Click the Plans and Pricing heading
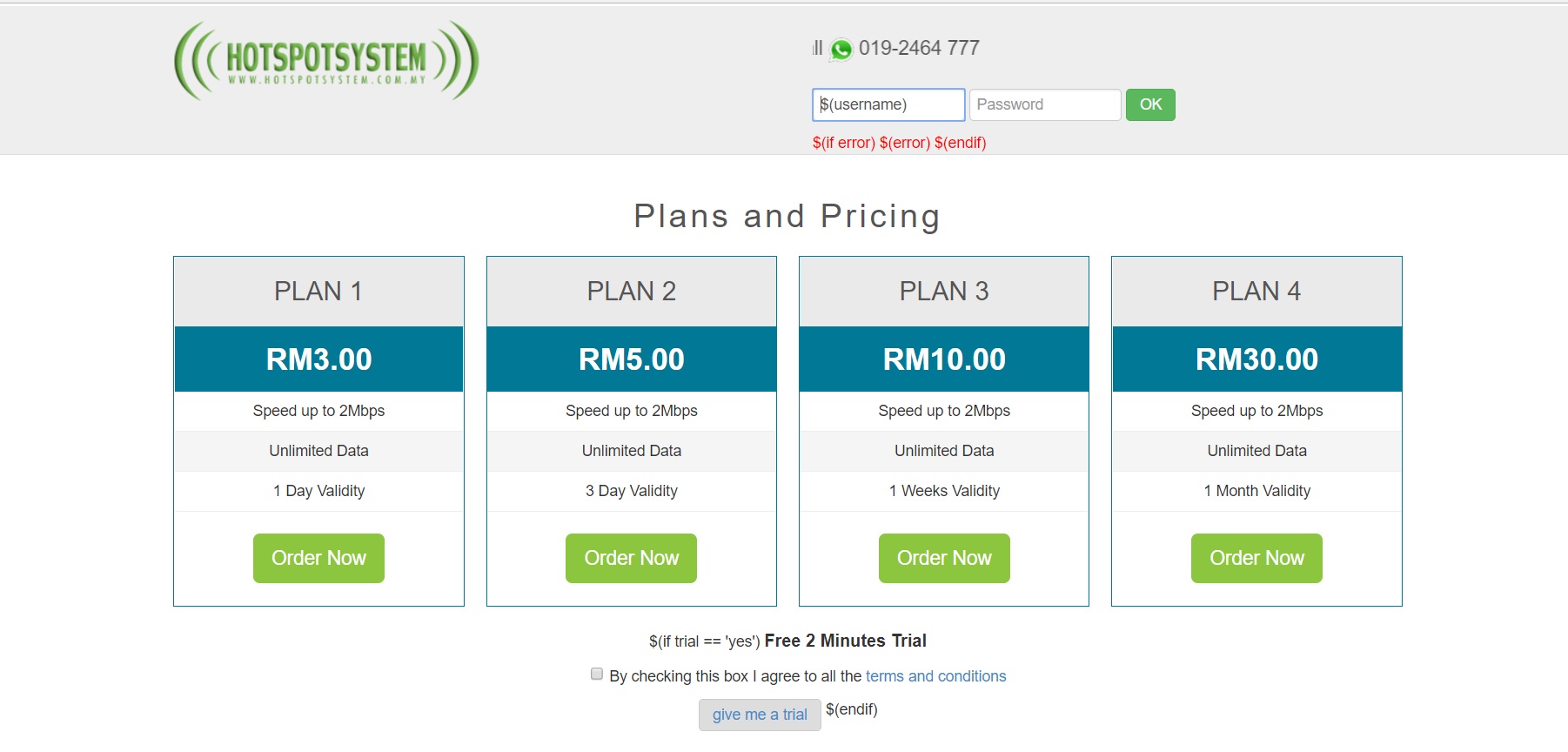 click(786, 216)
